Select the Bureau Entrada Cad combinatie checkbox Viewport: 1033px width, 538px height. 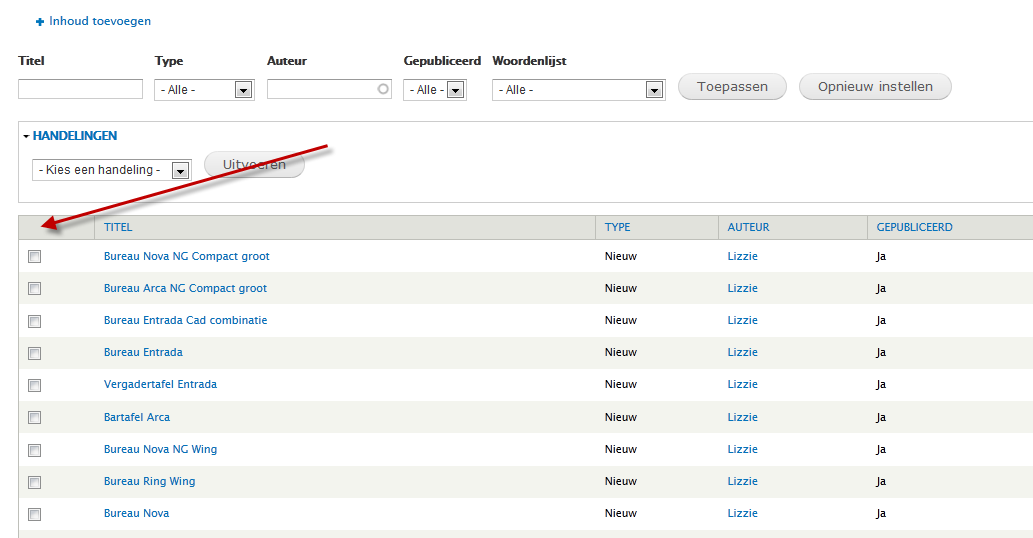pos(34,321)
